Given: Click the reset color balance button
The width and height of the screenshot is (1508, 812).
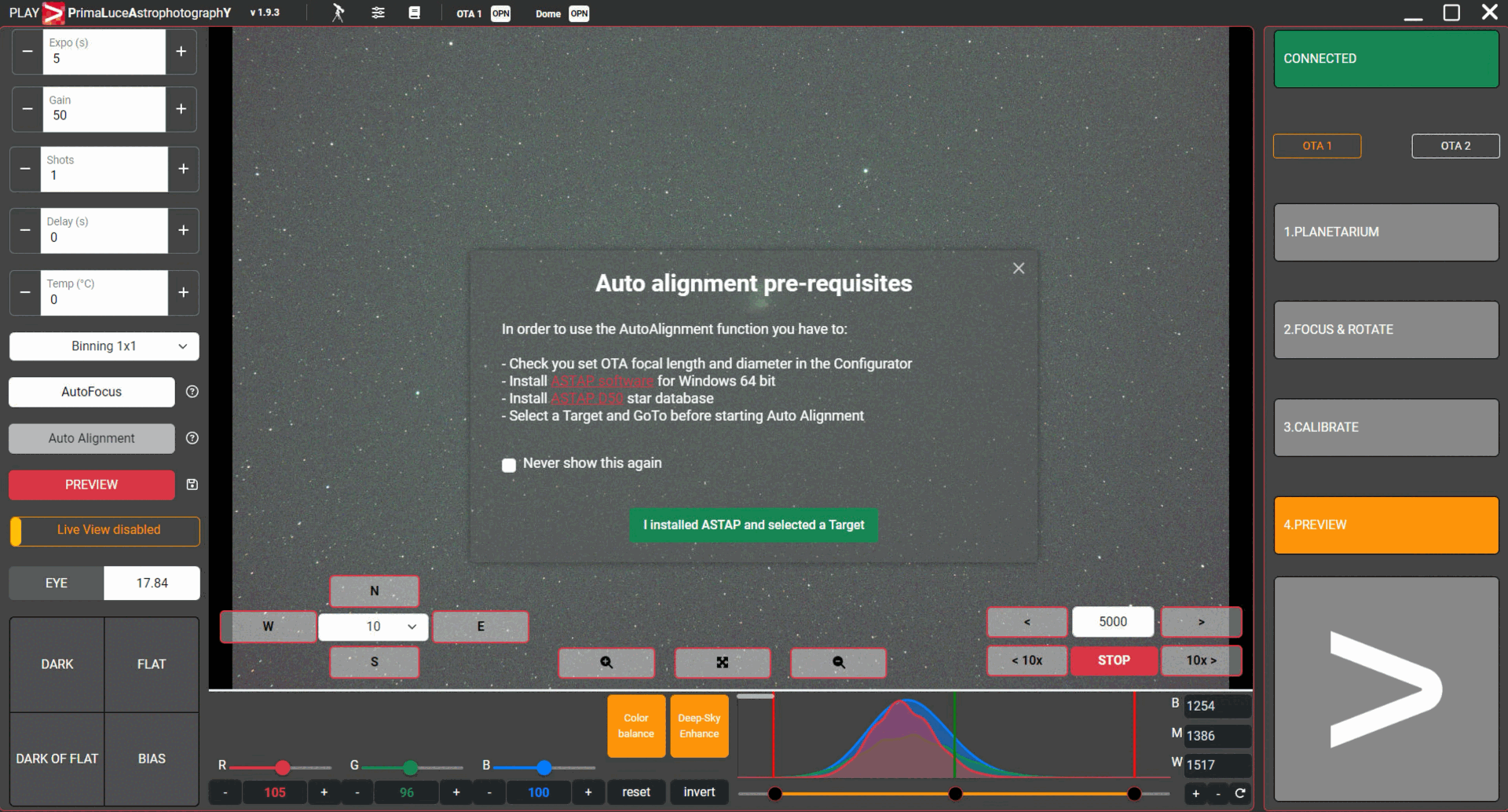Looking at the screenshot, I should (636, 792).
